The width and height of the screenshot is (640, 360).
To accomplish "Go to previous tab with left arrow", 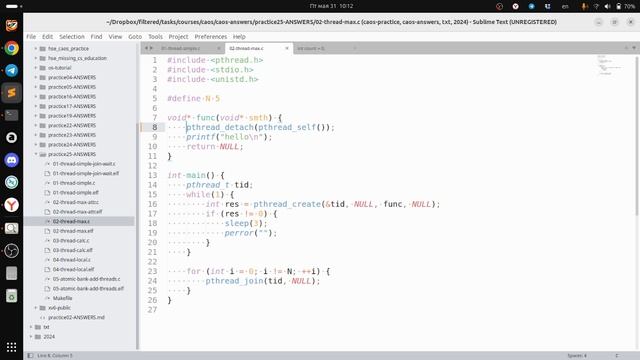I will [x=146, y=48].
